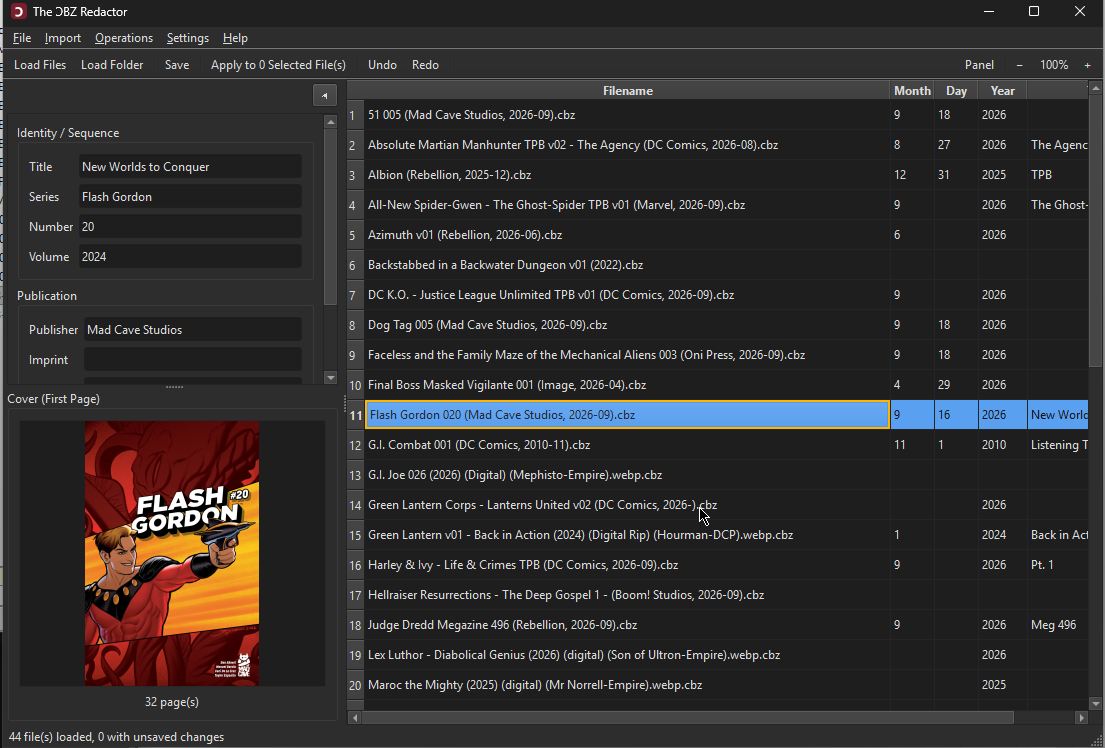Open the Import menu
Viewport: 1105px width, 748px height.
63,38
